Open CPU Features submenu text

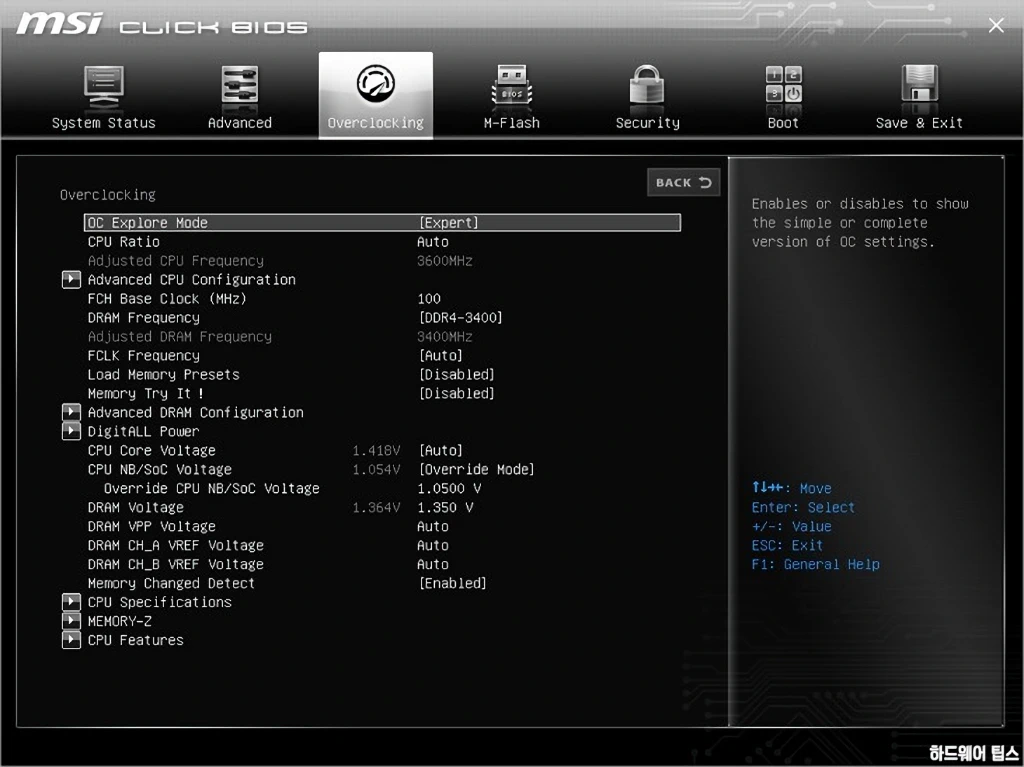(x=135, y=640)
